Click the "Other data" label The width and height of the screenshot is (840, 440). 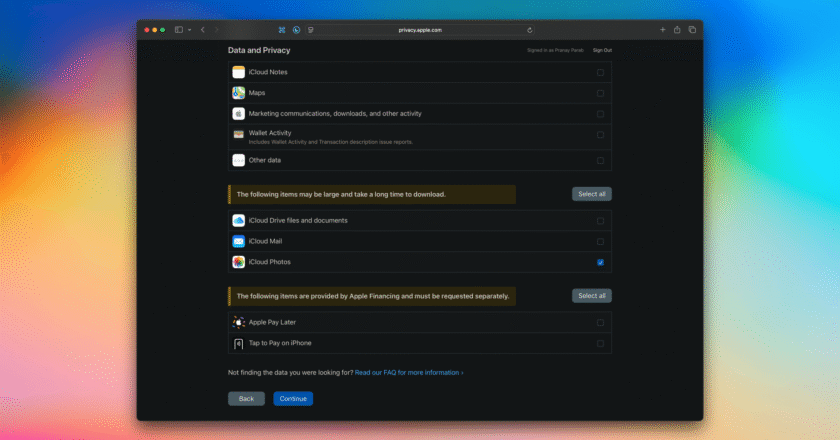[x=265, y=160]
